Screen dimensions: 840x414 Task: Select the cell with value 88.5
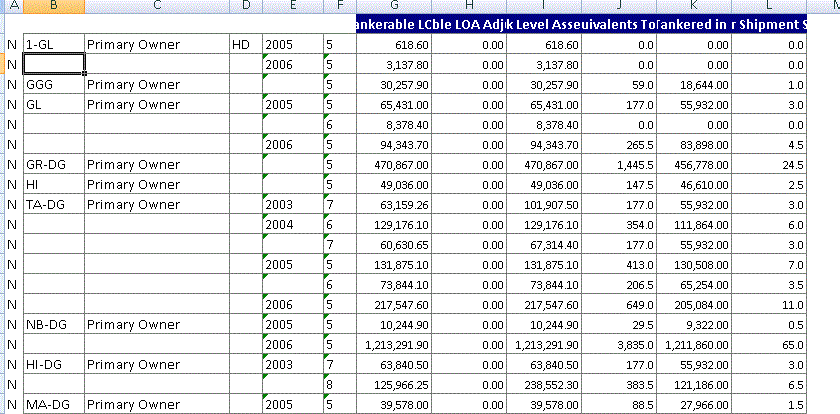point(619,404)
